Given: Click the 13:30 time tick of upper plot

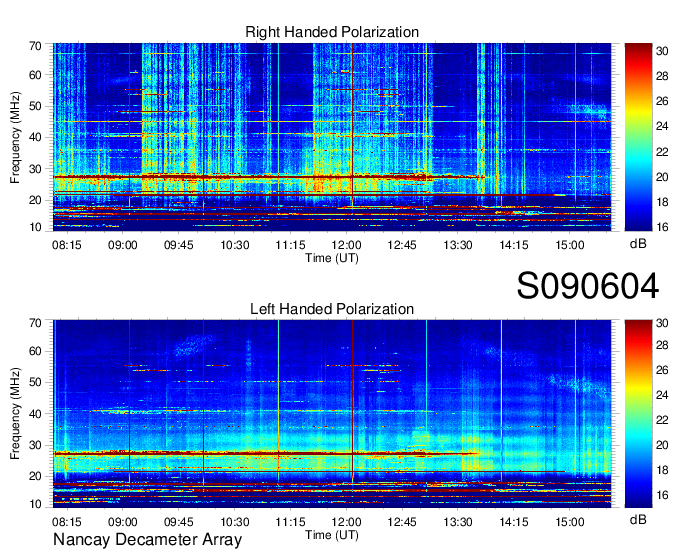Looking at the screenshot, I should click(458, 245).
